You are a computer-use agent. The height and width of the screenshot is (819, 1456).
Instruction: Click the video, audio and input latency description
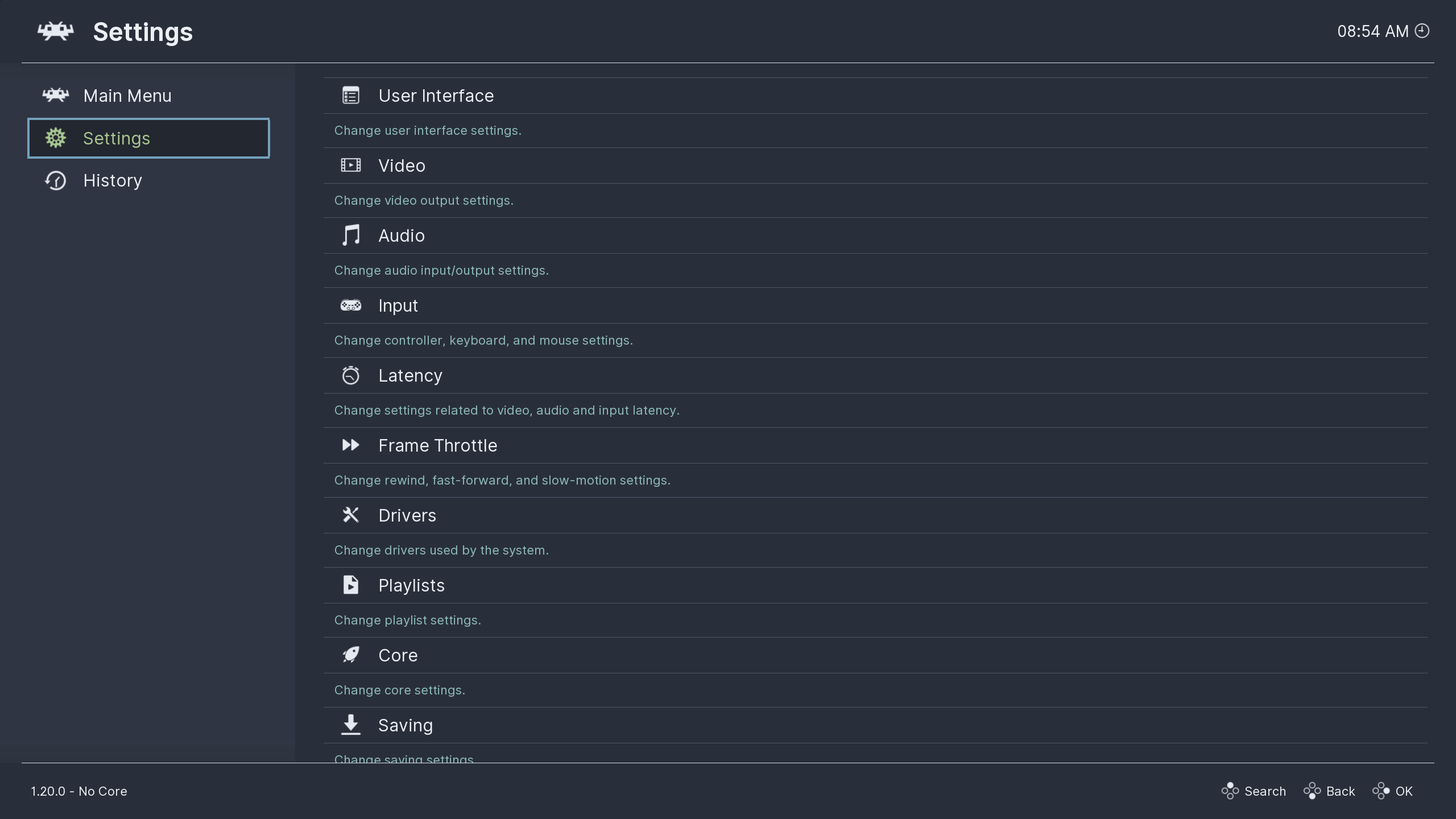507,410
